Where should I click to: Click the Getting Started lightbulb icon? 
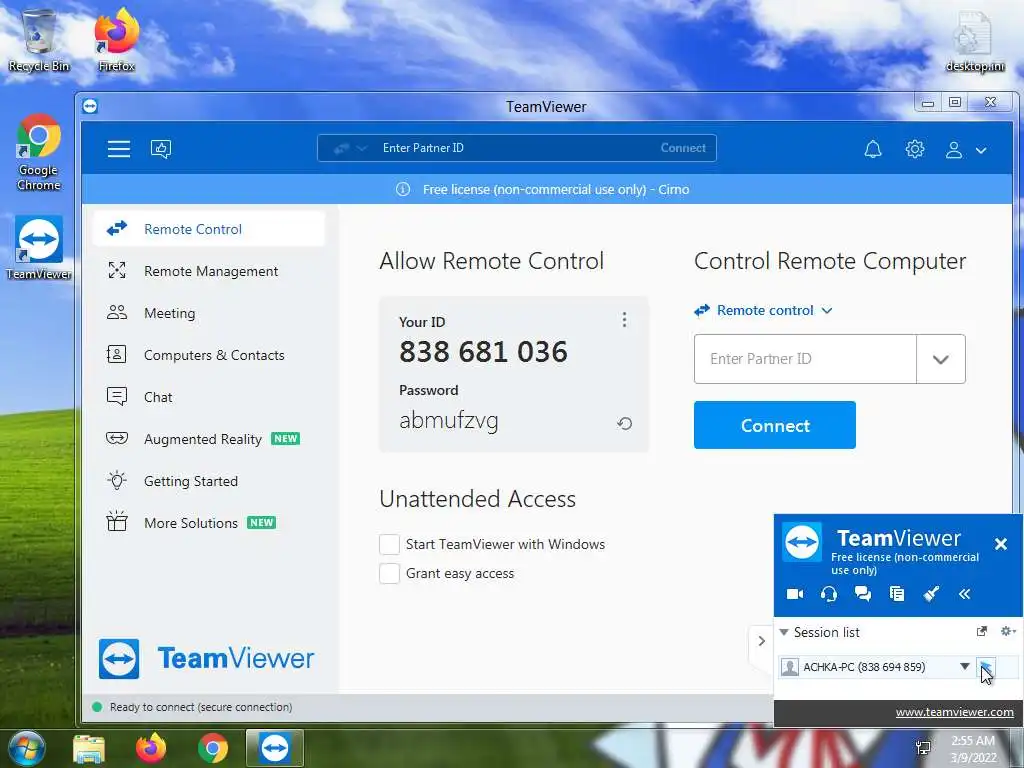click(x=117, y=480)
